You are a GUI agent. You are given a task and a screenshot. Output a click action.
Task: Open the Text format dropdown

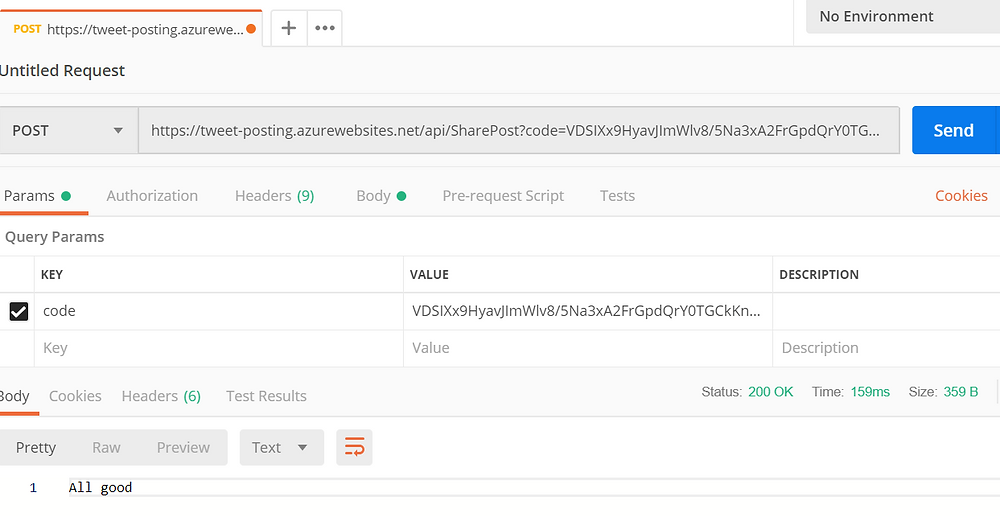pos(281,447)
